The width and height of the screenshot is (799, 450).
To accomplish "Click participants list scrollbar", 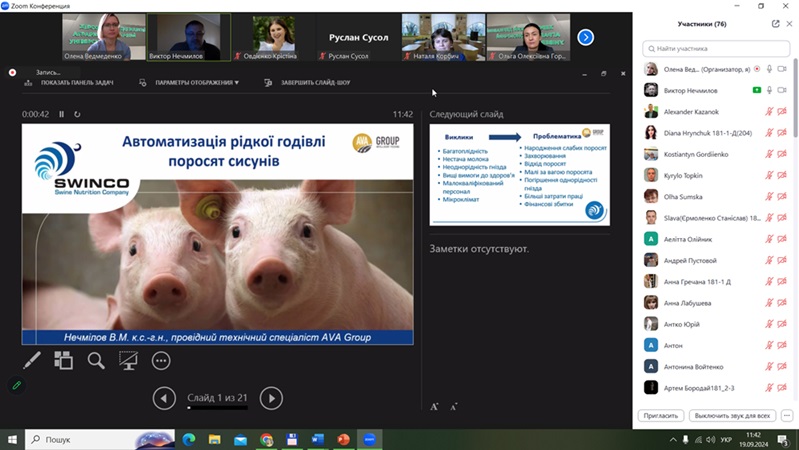I will 795,98.
